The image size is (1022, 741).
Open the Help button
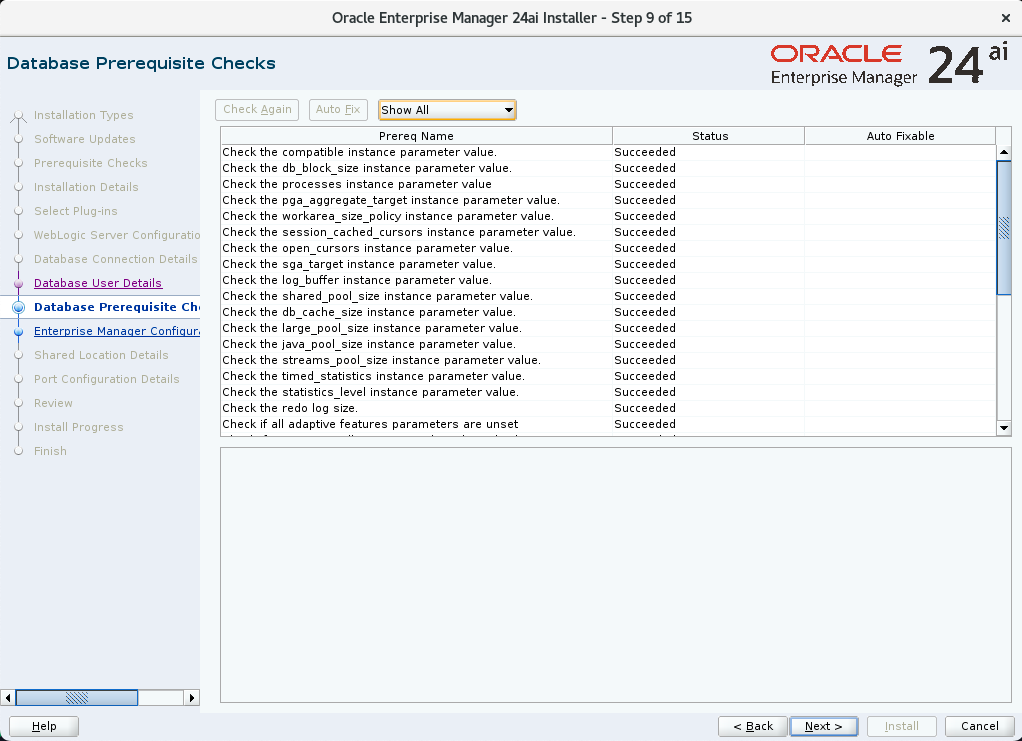pos(44,726)
